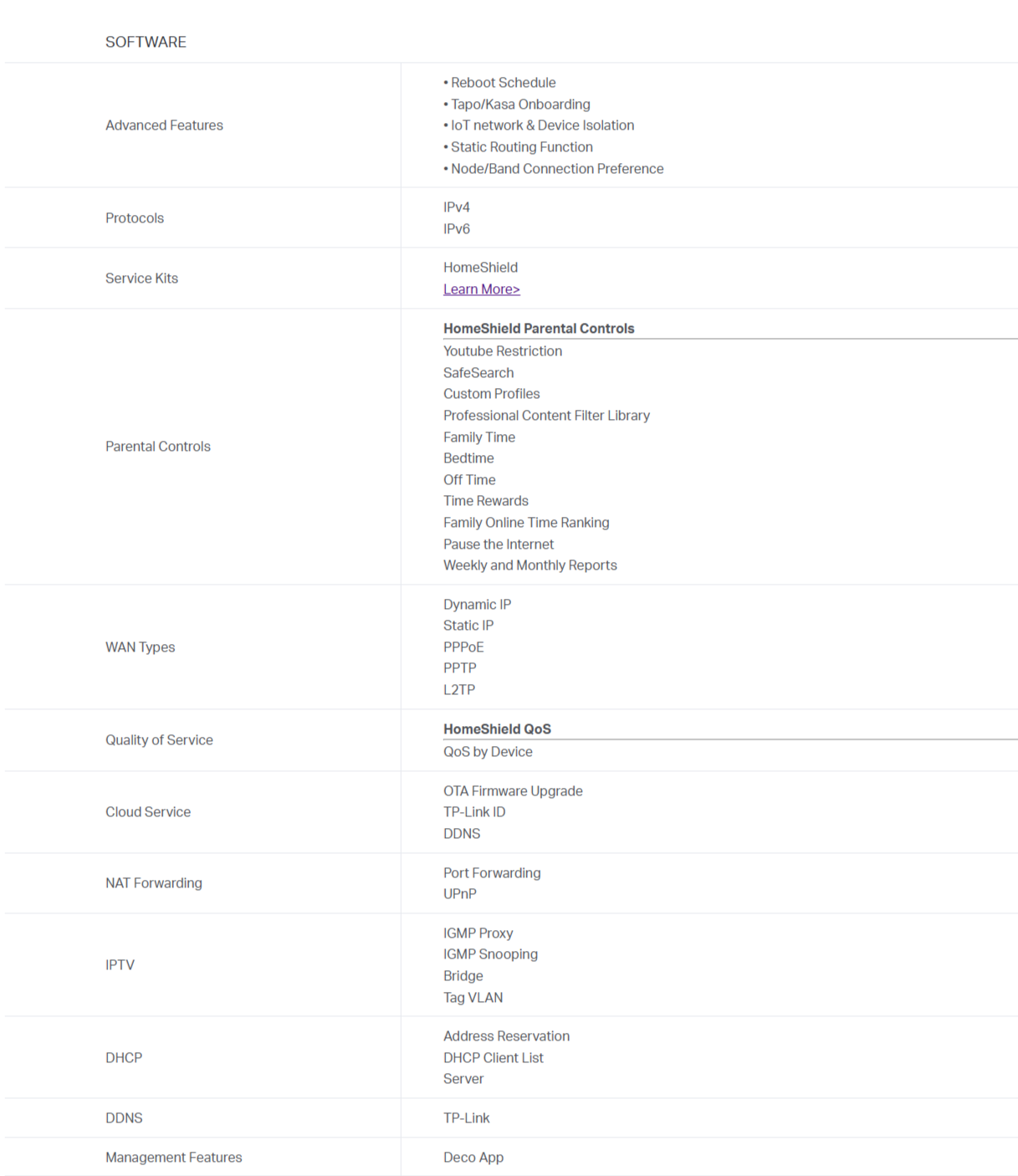Click the Reboot Schedule bullet item
1018x1176 pixels.
(499, 83)
